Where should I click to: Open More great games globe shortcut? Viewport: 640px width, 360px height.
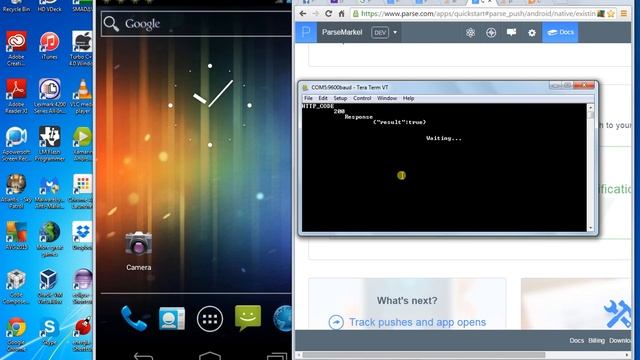pos(49,239)
